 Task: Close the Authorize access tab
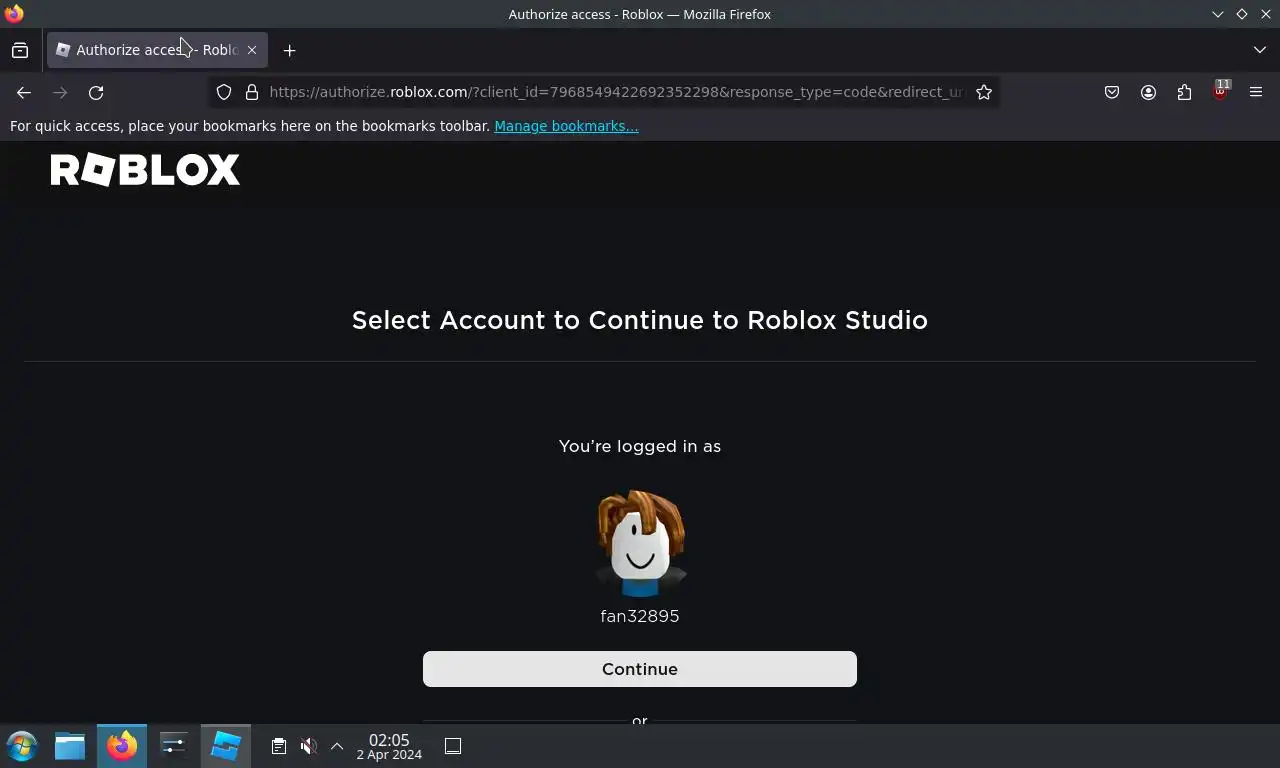252,50
